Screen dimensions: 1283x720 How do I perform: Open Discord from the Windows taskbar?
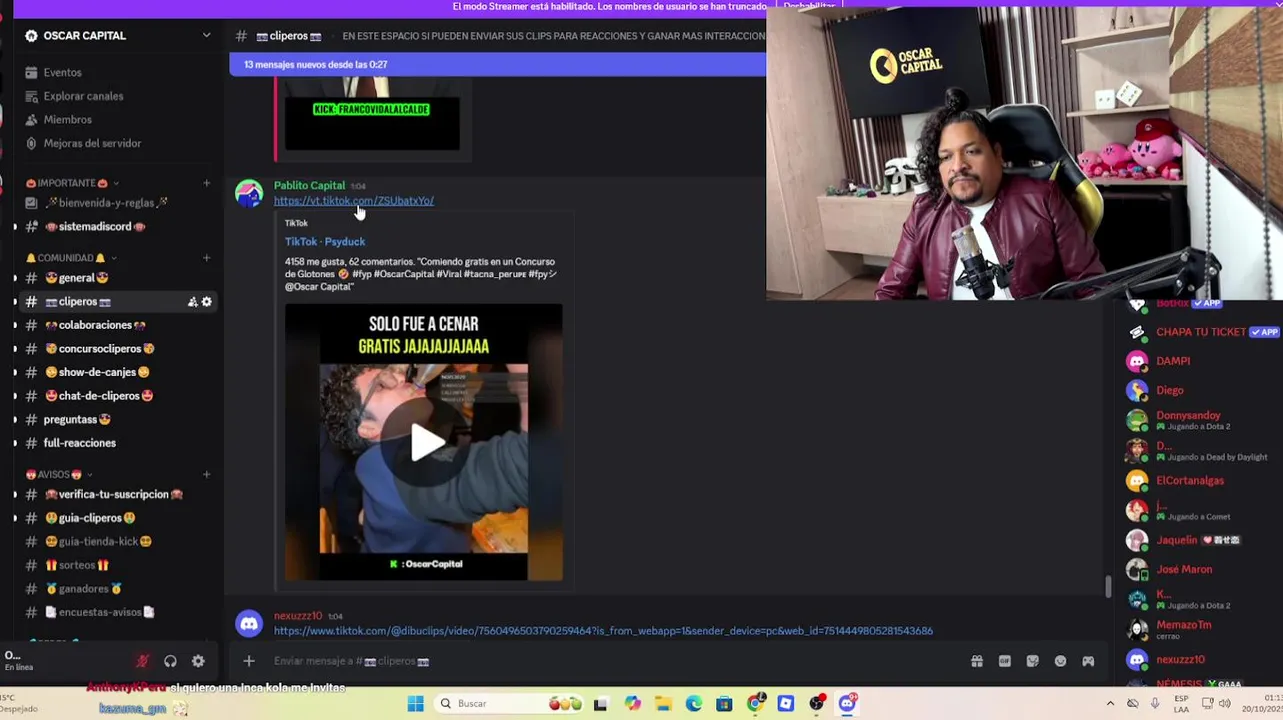847,704
